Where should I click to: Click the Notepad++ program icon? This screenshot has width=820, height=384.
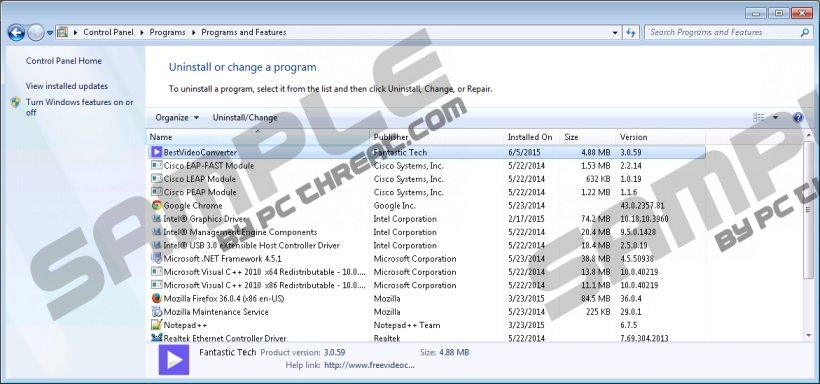coord(156,325)
